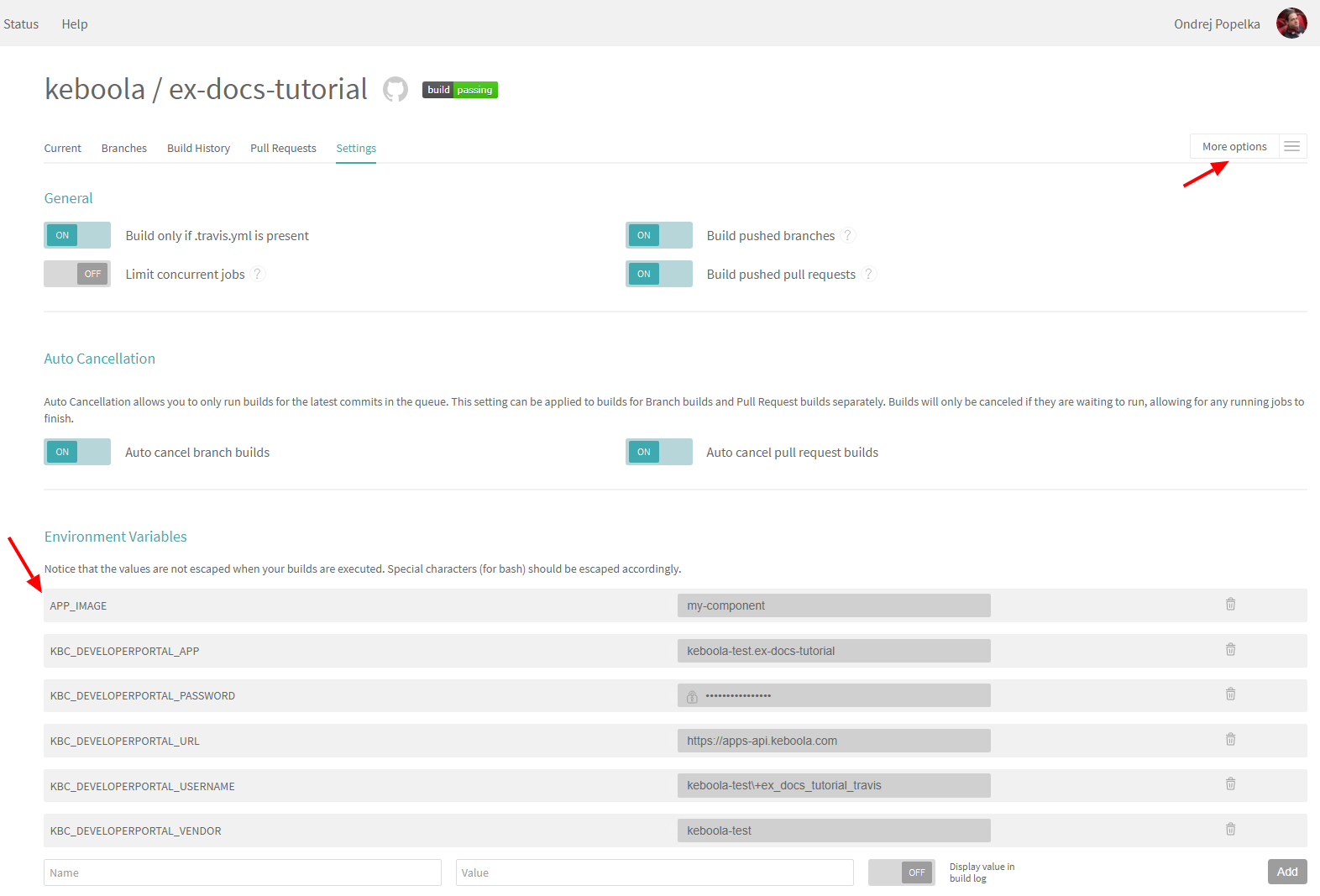Image resolution: width=1320 pixels, height=896 pixels.
Task: Click the APP_IMAGE variable name
Action: (78, 605)
